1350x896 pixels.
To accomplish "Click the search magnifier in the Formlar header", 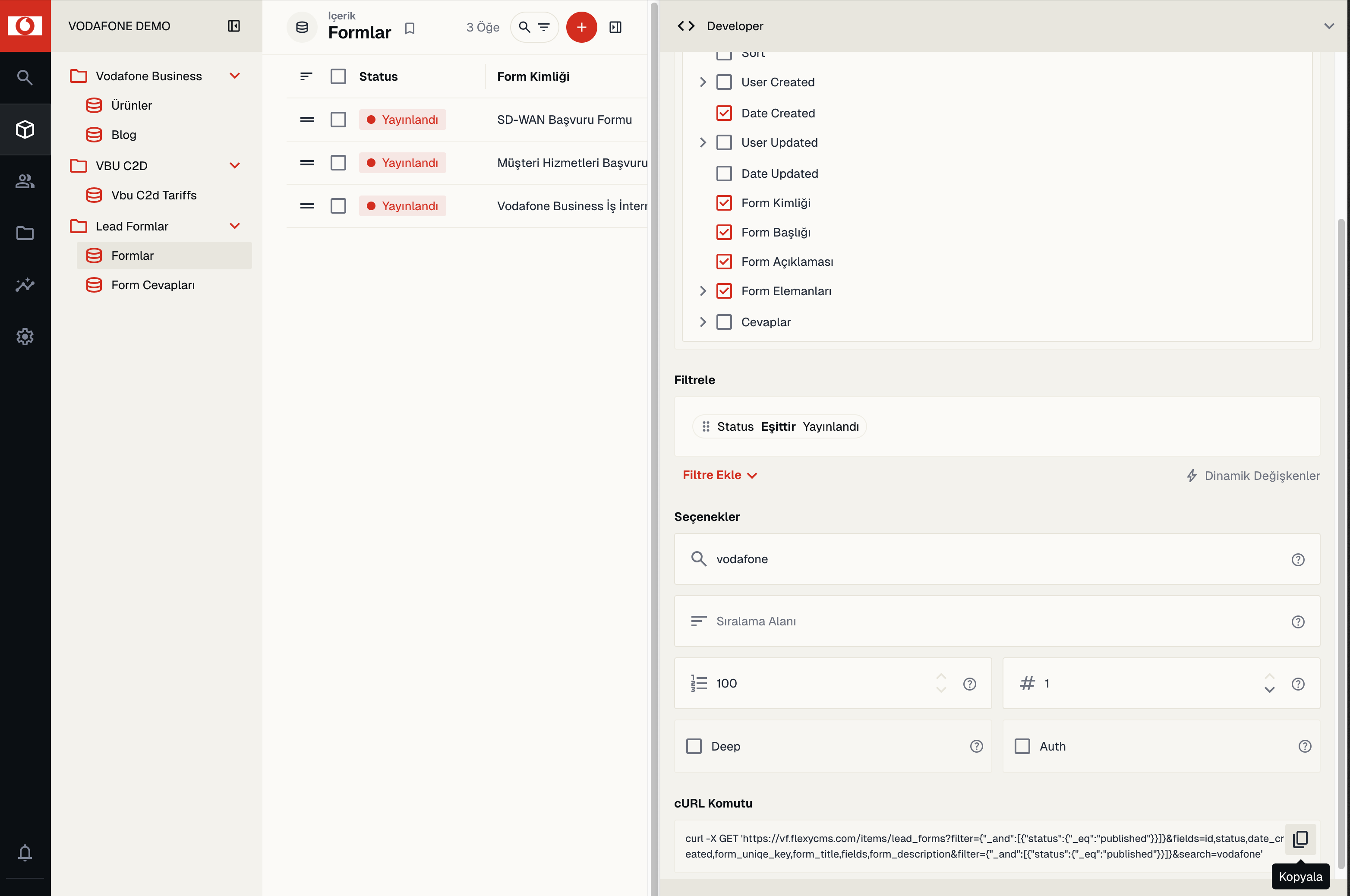I will (524, 27).
